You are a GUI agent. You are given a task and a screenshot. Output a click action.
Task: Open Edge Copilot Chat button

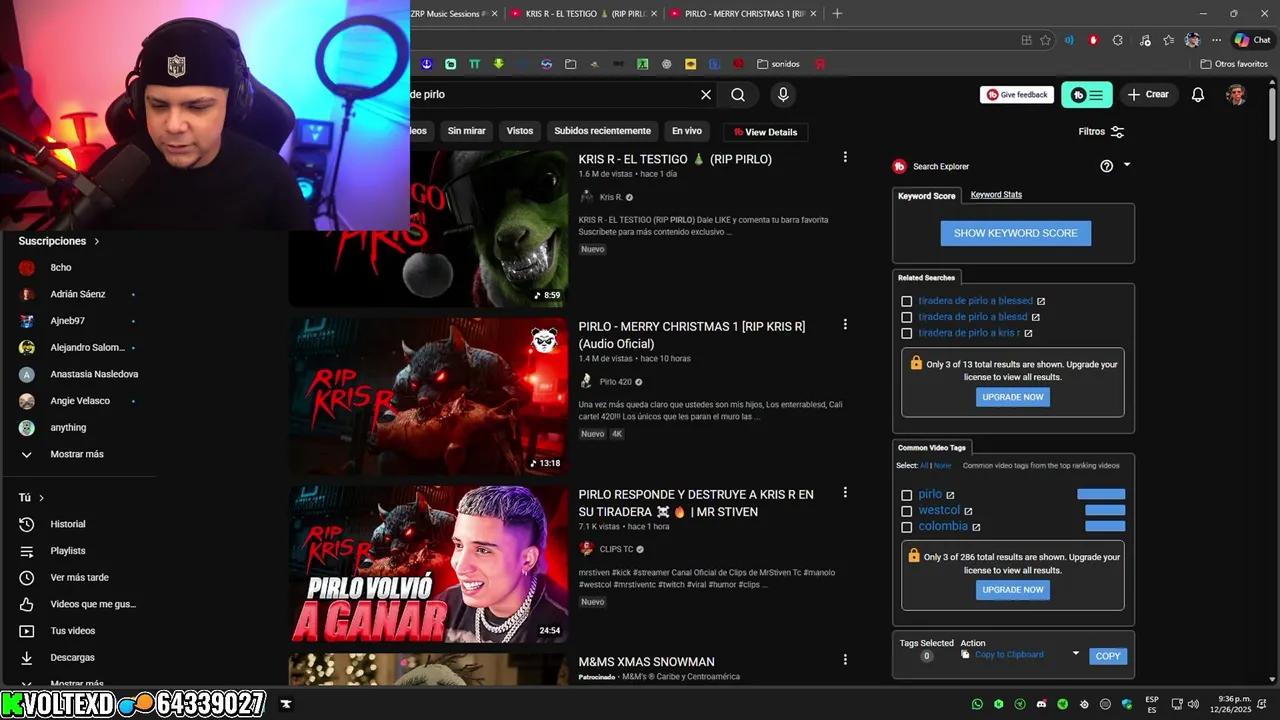[1252, 40]
